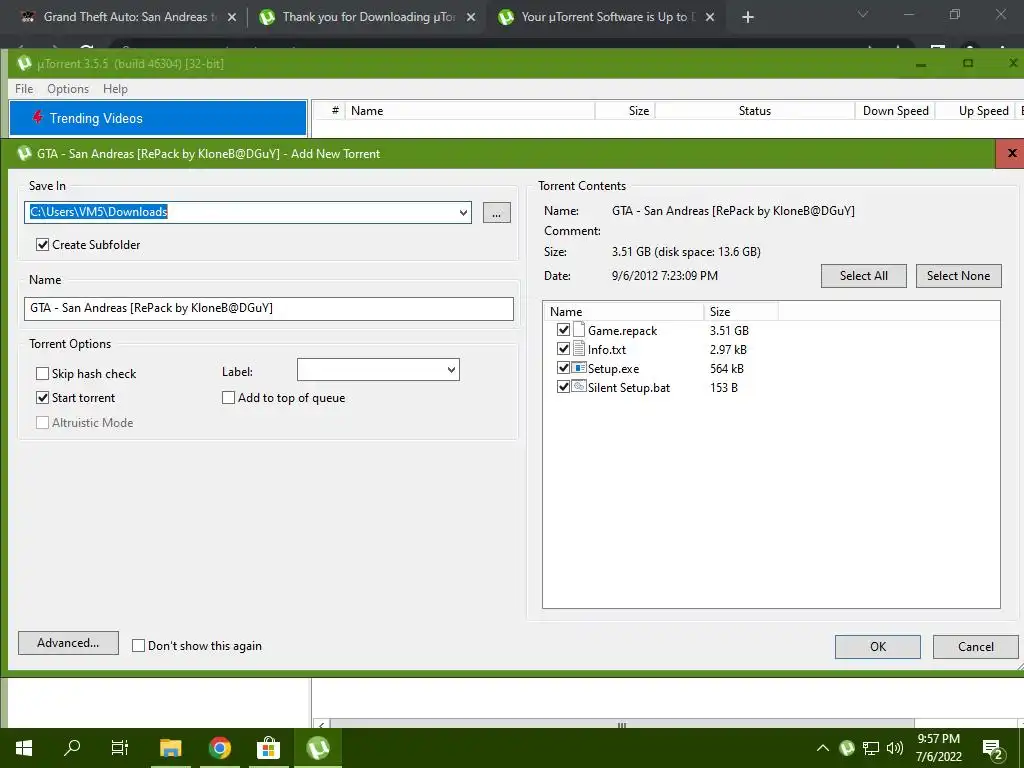Image resolution: width=1024 pixels, height=768 pixels.
Task: Toggle Start torrent checkbox
Action: [x=42, y=398]
